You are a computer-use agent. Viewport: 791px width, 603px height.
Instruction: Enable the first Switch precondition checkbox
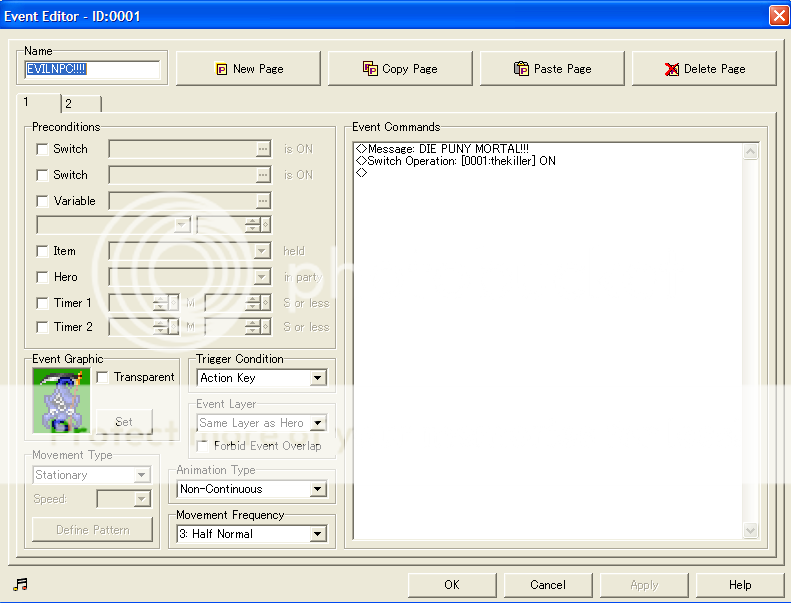pyautogui.click(x=42, y=149)
